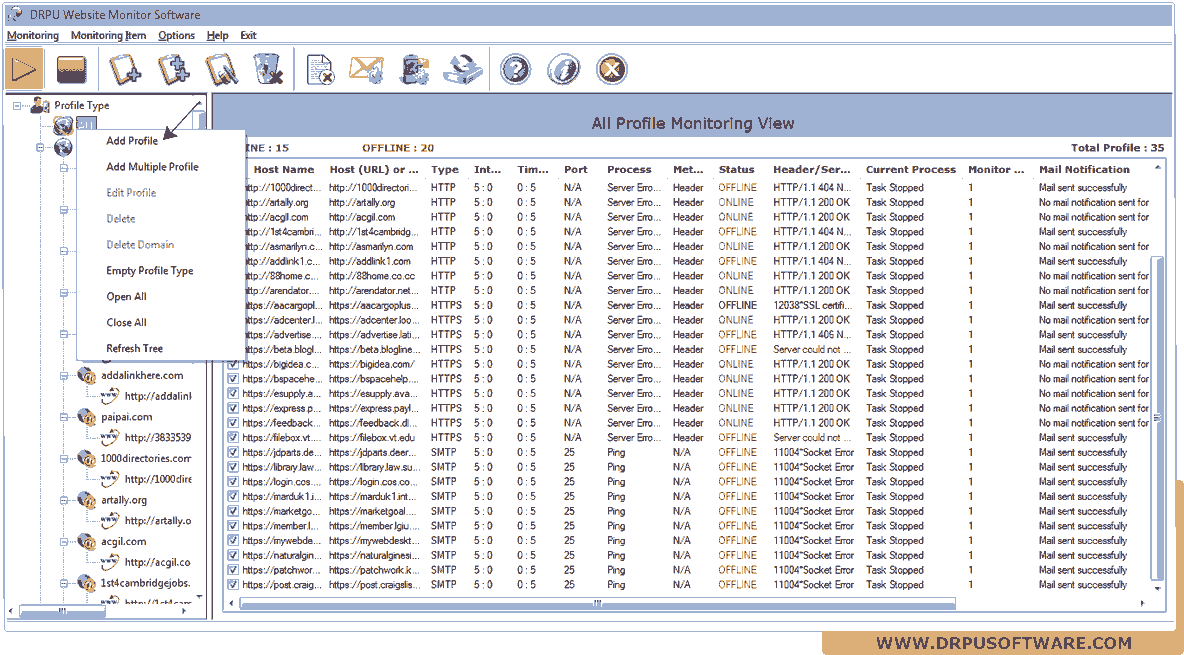Click the edit profile pencil icon

(220, 70)
